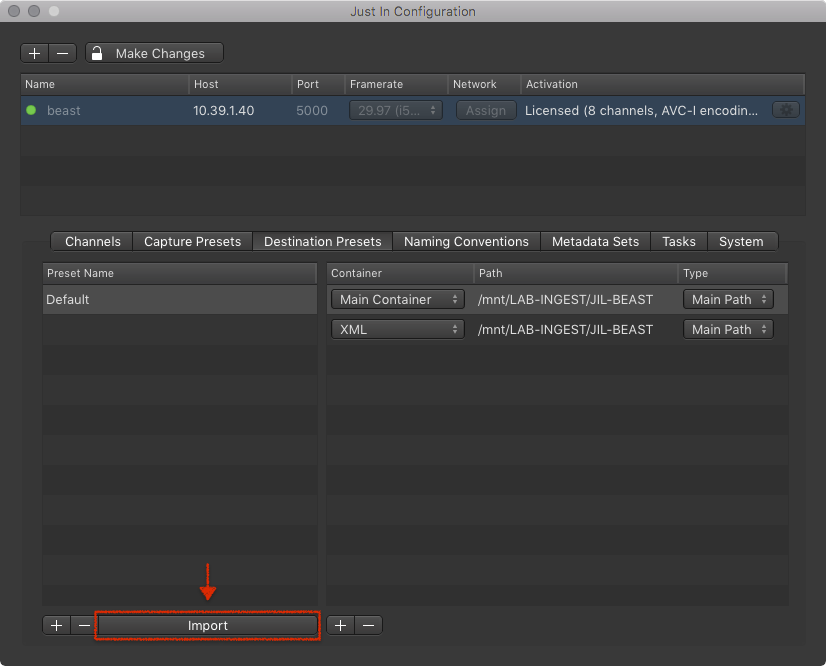
Task: Click the Activation column header
Action: coord(663,84)
